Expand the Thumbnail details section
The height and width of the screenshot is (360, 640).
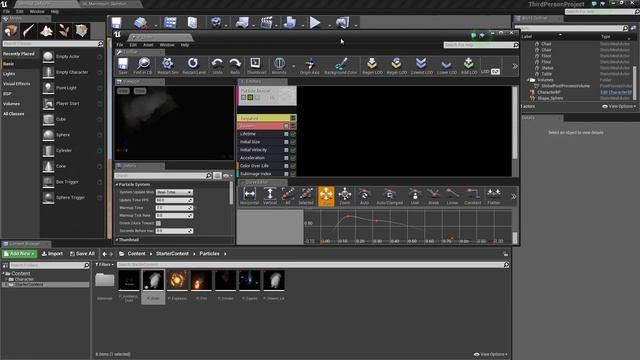pos(117,240)
